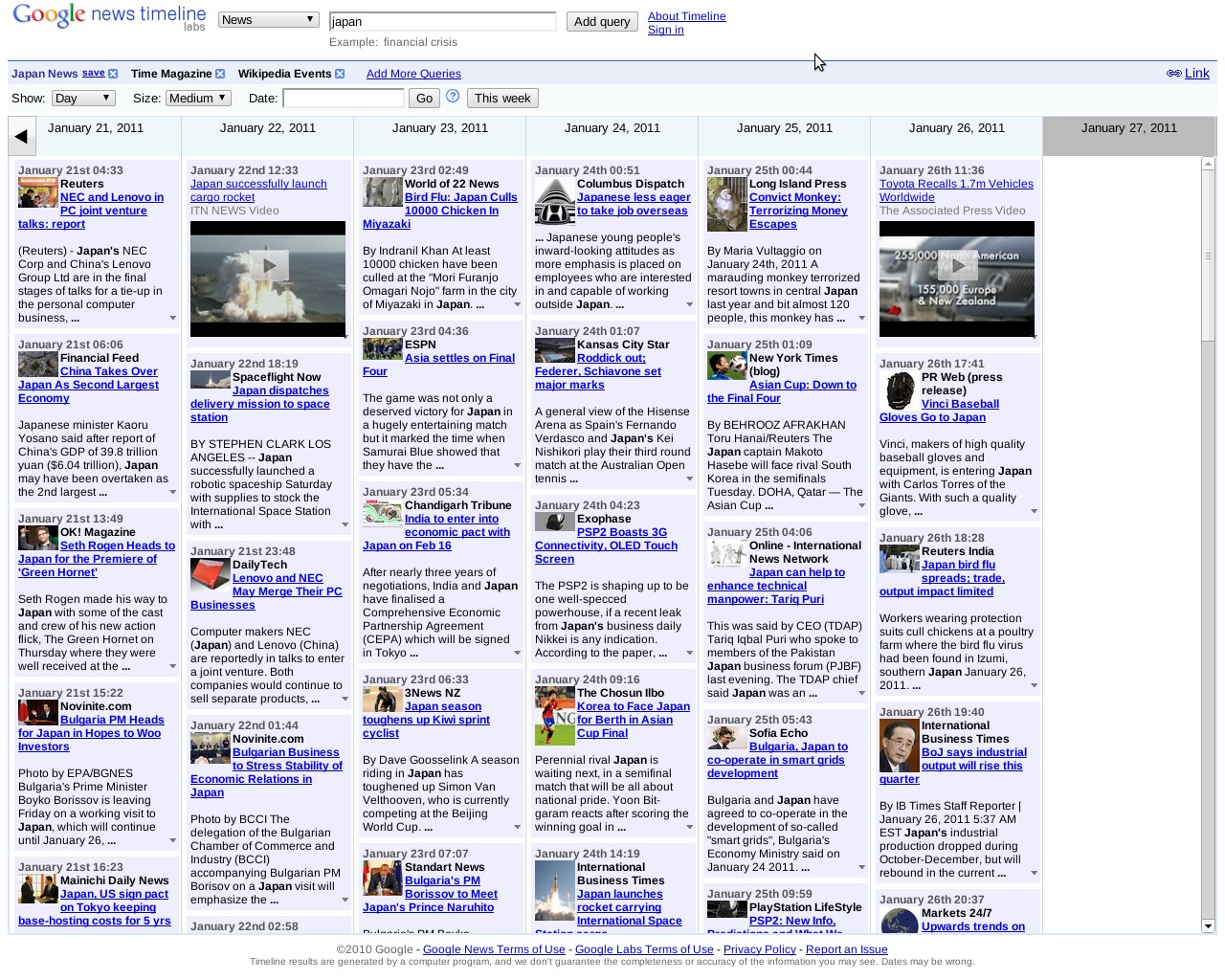Click the This week button

click(502, 98)
